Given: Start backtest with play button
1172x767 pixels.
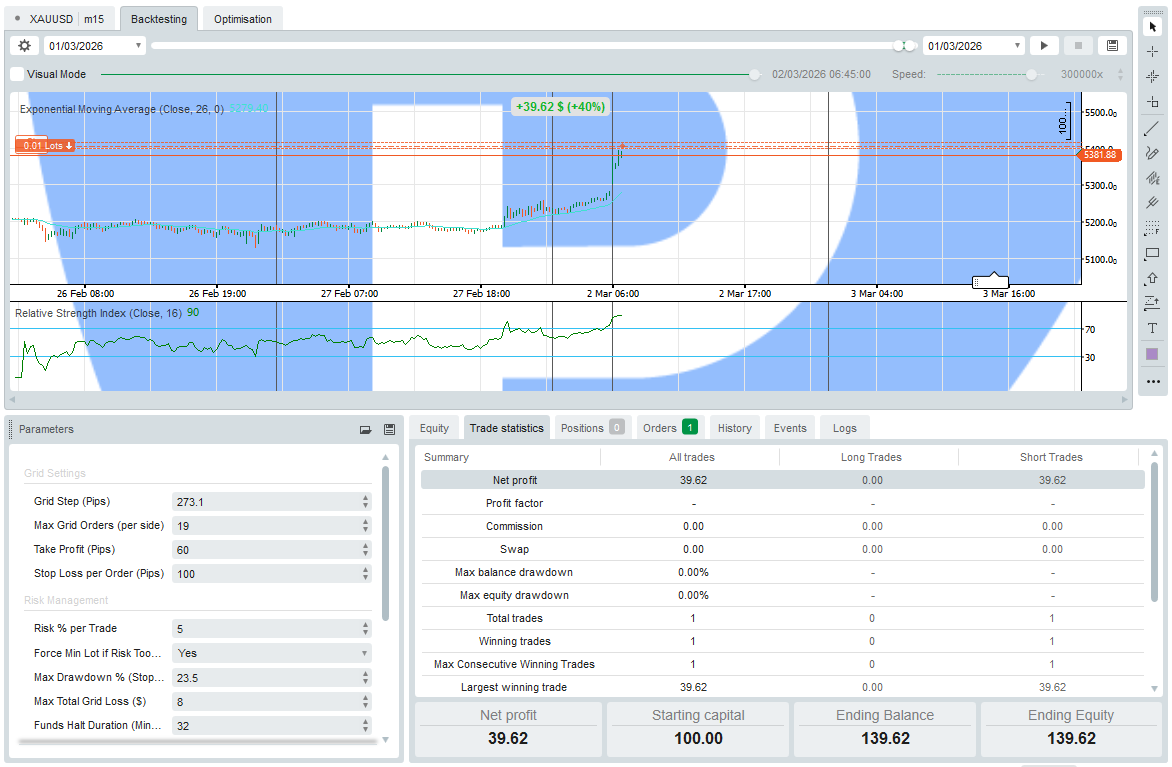Looking at the screenshot, I should [x=1044, y=46].
